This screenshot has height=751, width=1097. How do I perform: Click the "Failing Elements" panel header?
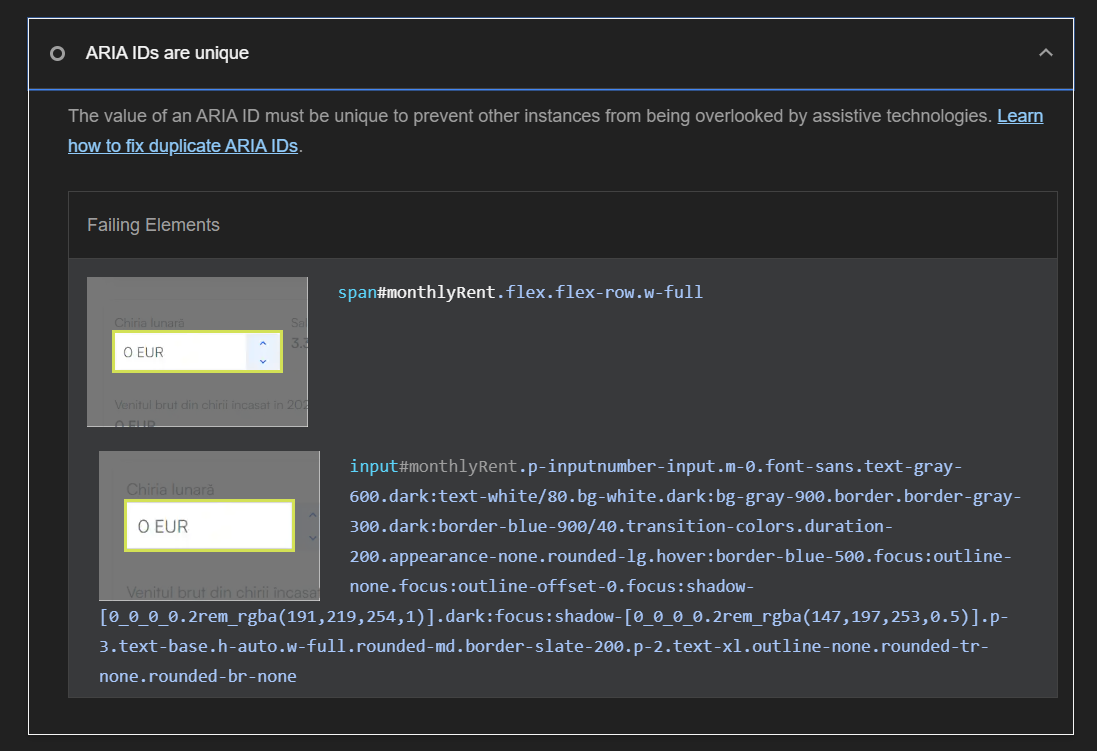[x=153, y=225]
